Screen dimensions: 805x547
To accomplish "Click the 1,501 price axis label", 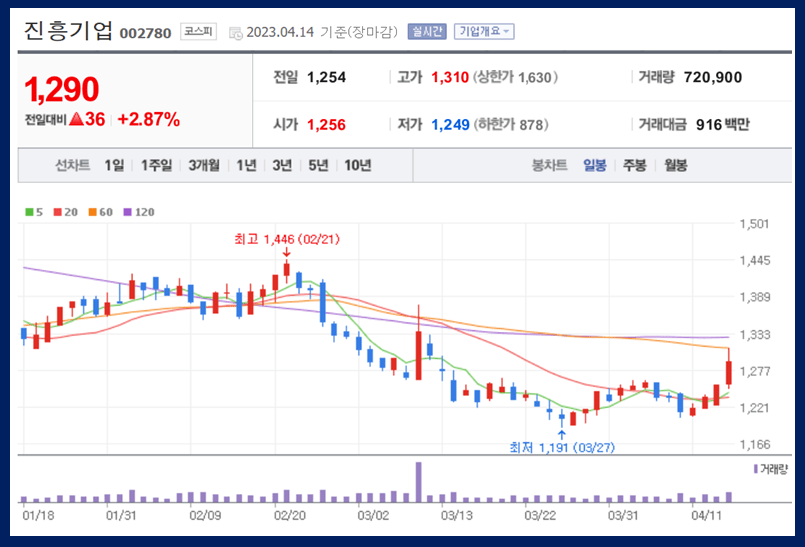I will coord(754,223).
